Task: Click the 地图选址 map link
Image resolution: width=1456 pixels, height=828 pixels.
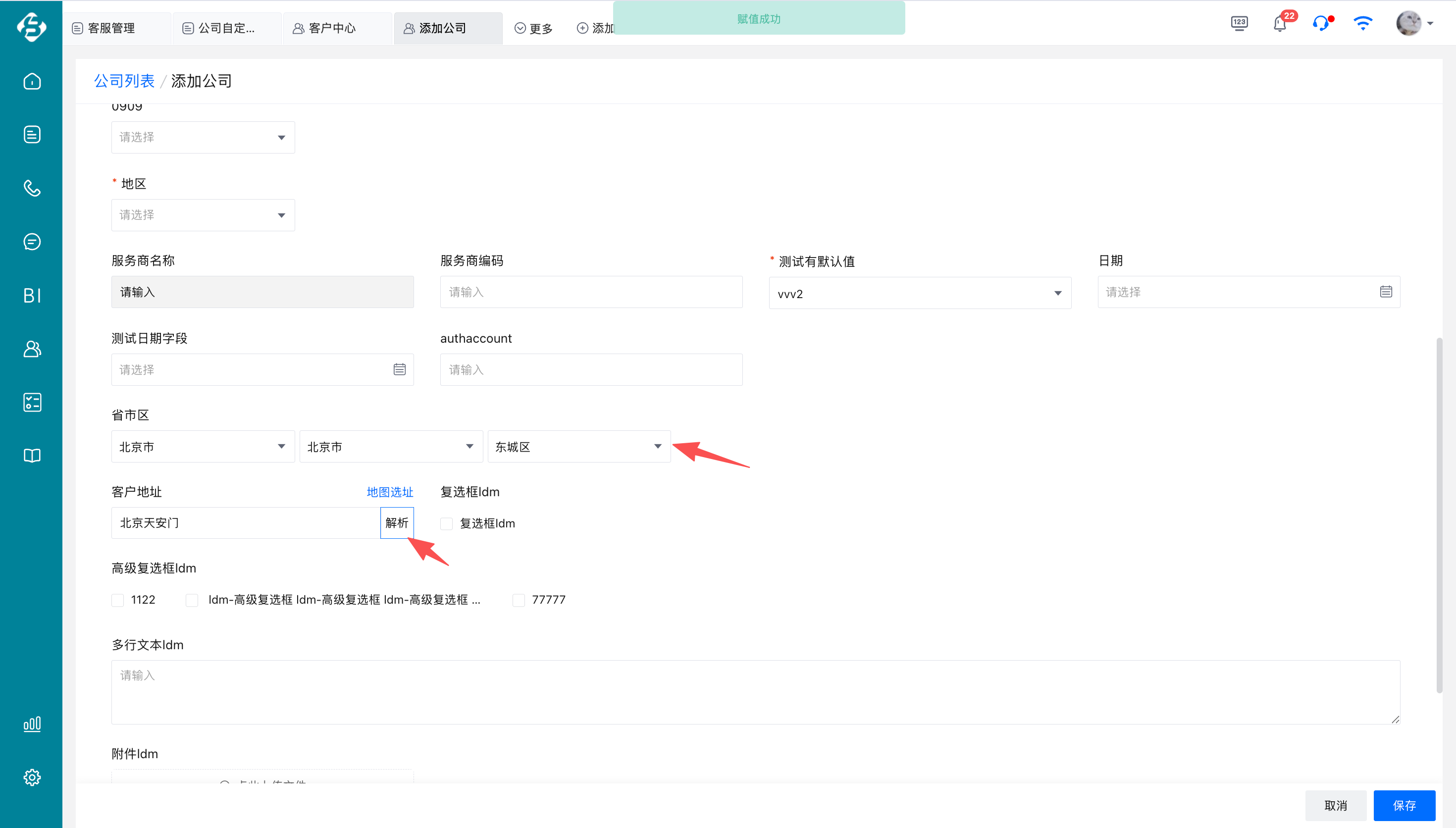Action: point(389,492)
